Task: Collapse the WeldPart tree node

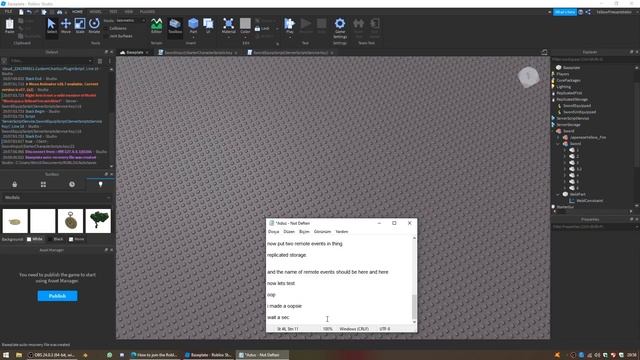Action: (558, 195)
